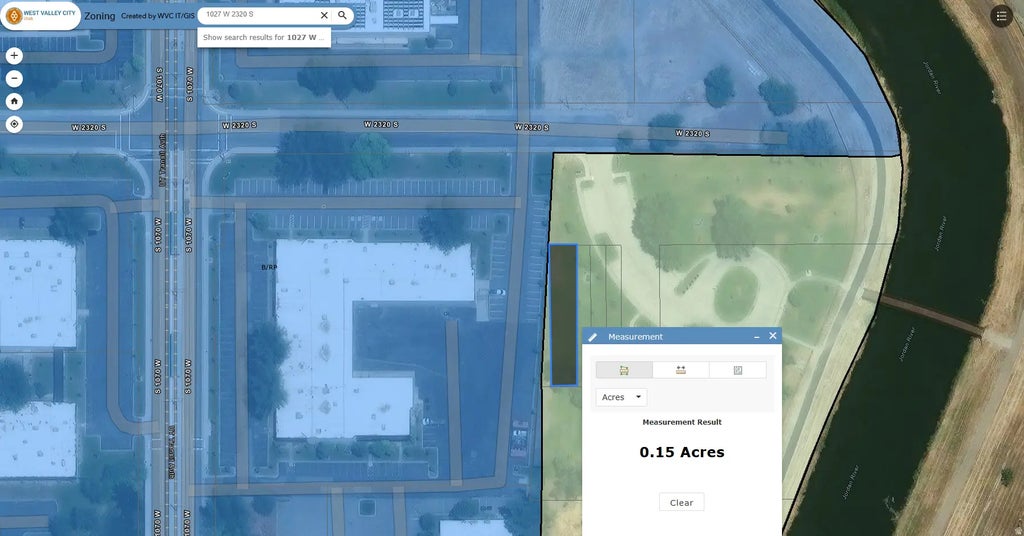Select the area measurement tool

coord(624,370)
